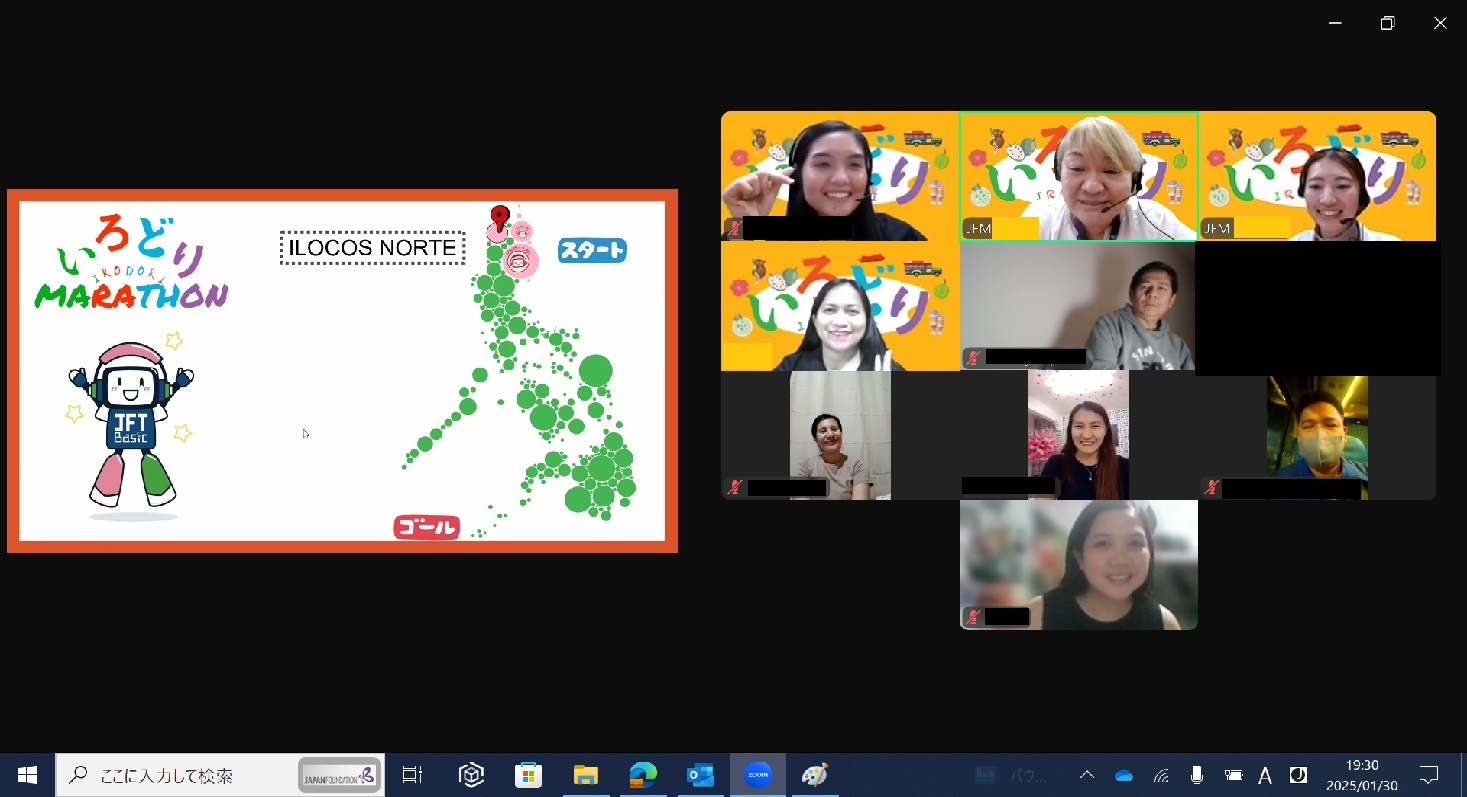
Task: Expand hidden system tray icons
Action: point(1086,775)
